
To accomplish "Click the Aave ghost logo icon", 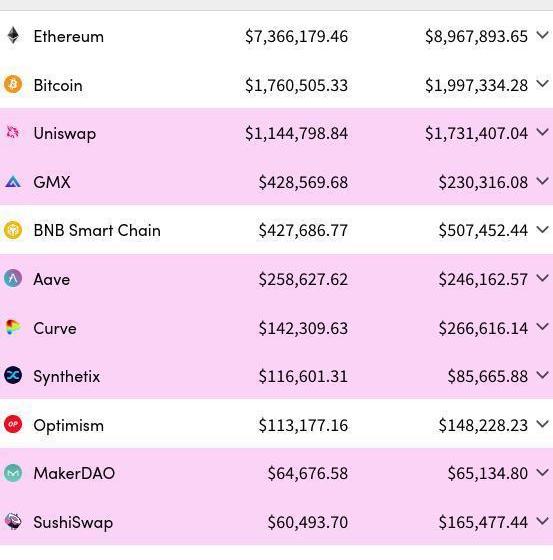I will point(13,279).
